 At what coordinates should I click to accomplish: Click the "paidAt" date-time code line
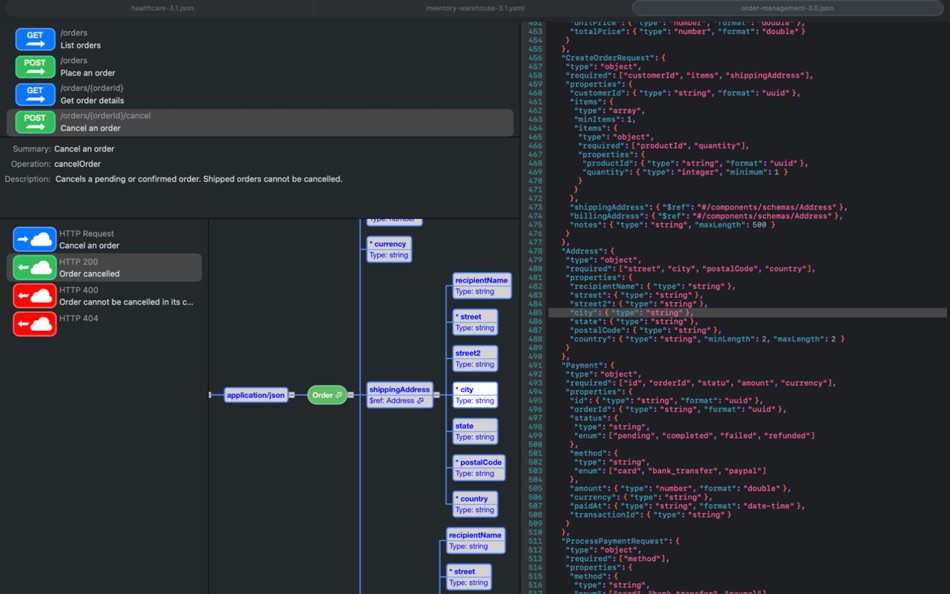click(687, 506)
